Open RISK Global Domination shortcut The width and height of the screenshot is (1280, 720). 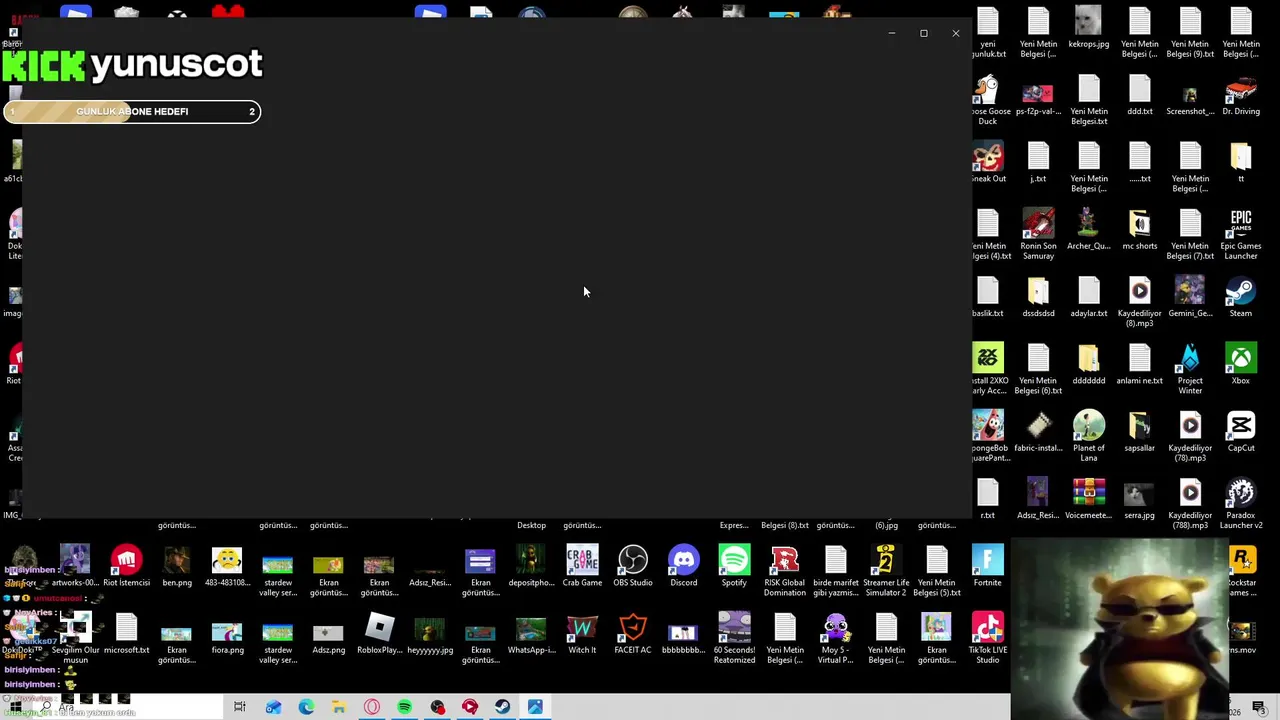coord(785,571)
